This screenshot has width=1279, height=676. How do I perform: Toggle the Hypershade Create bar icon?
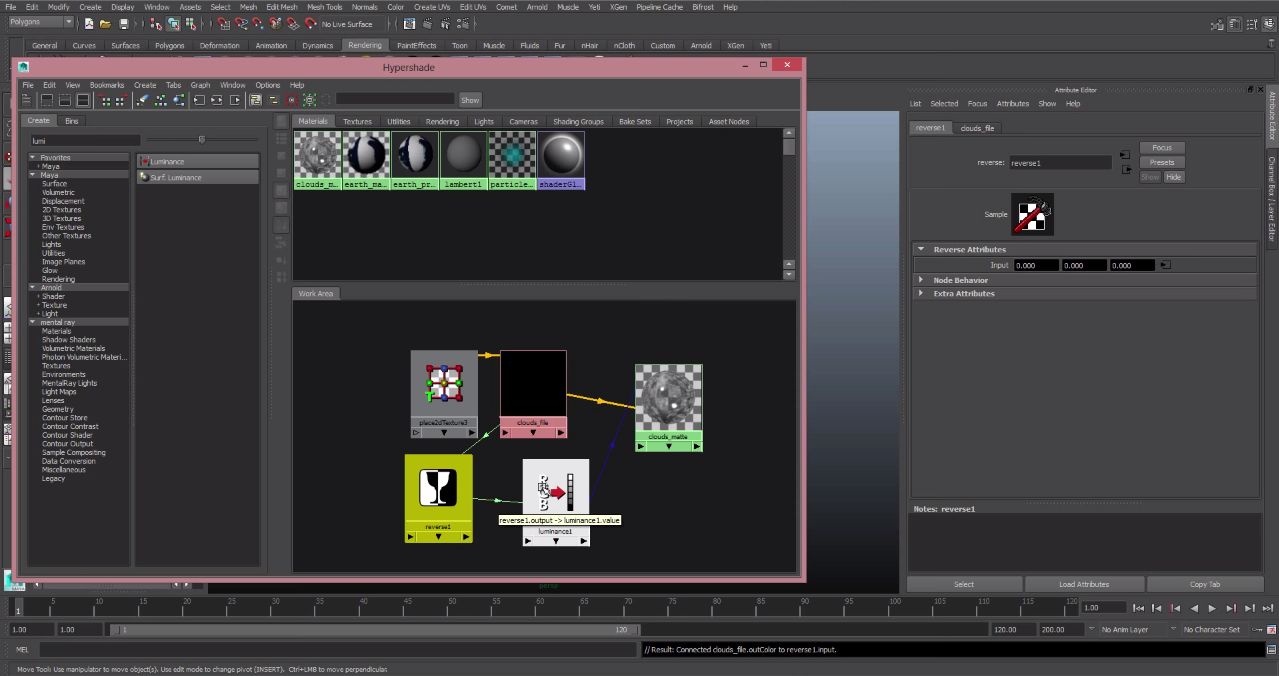click(27, 99)
